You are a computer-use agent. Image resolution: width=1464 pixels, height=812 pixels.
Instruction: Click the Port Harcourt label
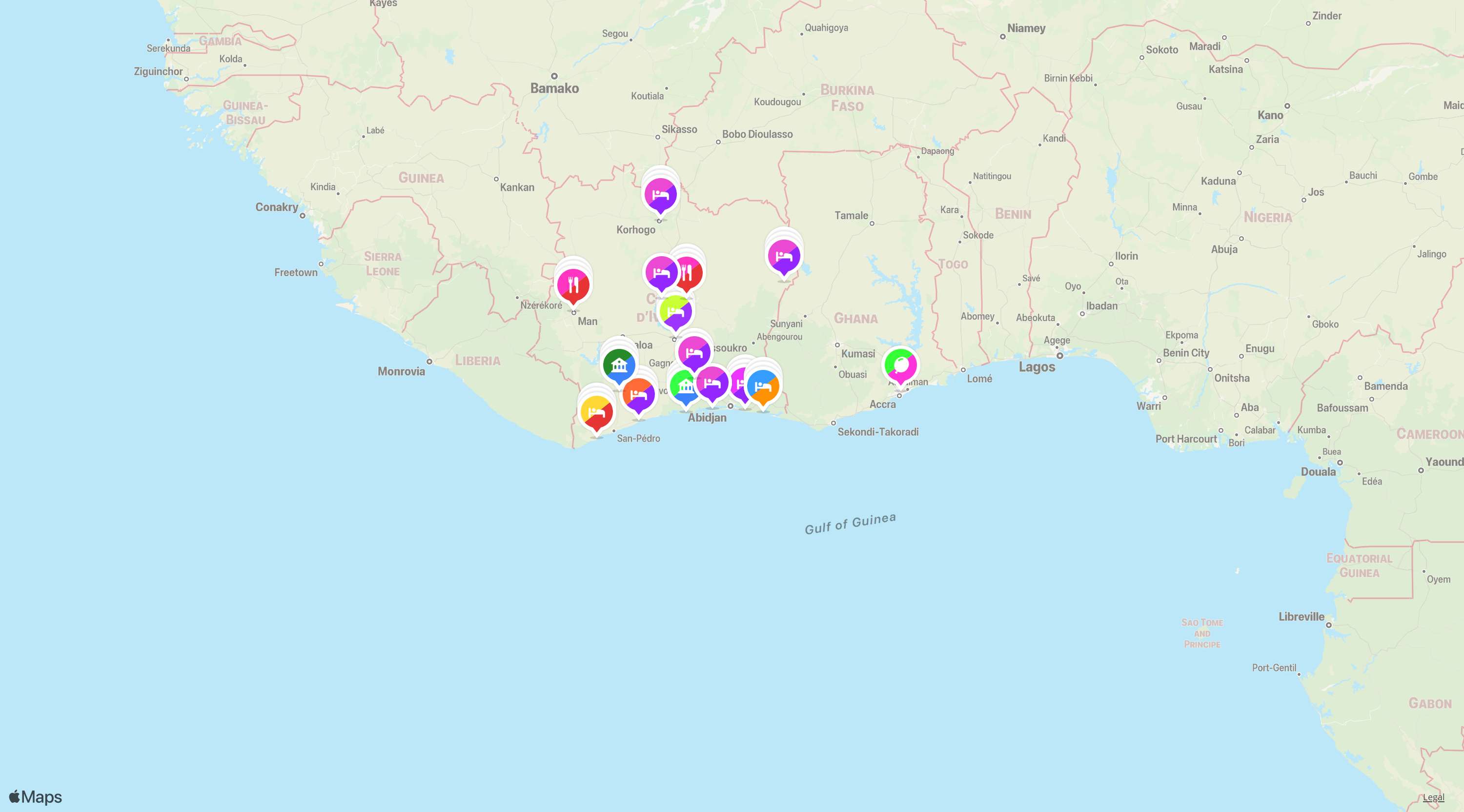[1186, 439]
